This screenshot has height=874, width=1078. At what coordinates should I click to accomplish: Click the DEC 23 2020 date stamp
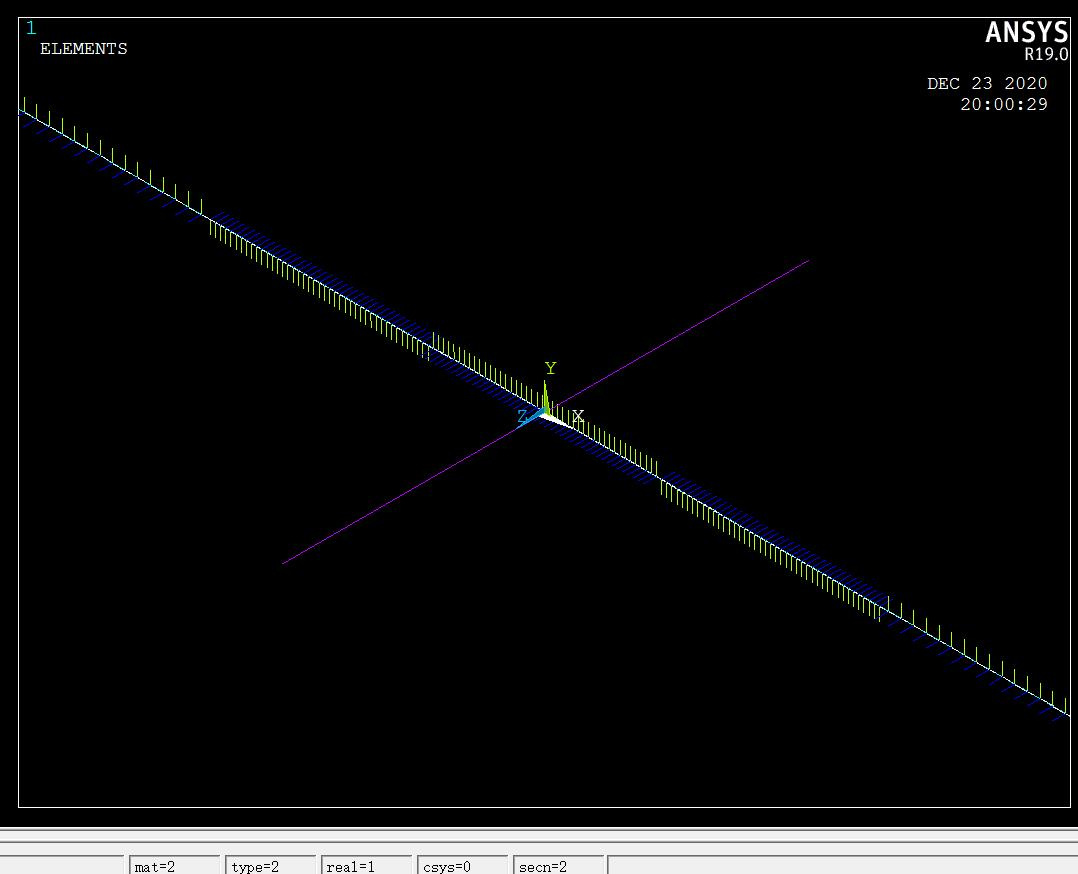987,83
